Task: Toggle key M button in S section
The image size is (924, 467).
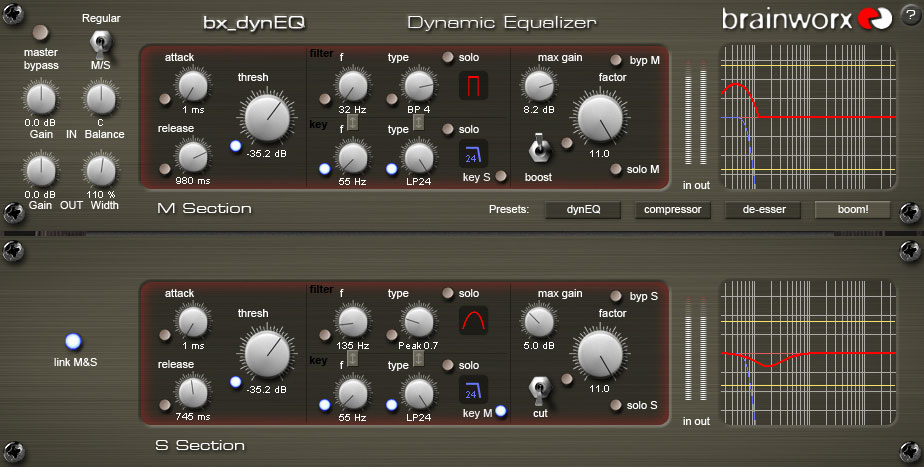Action: 501,411
